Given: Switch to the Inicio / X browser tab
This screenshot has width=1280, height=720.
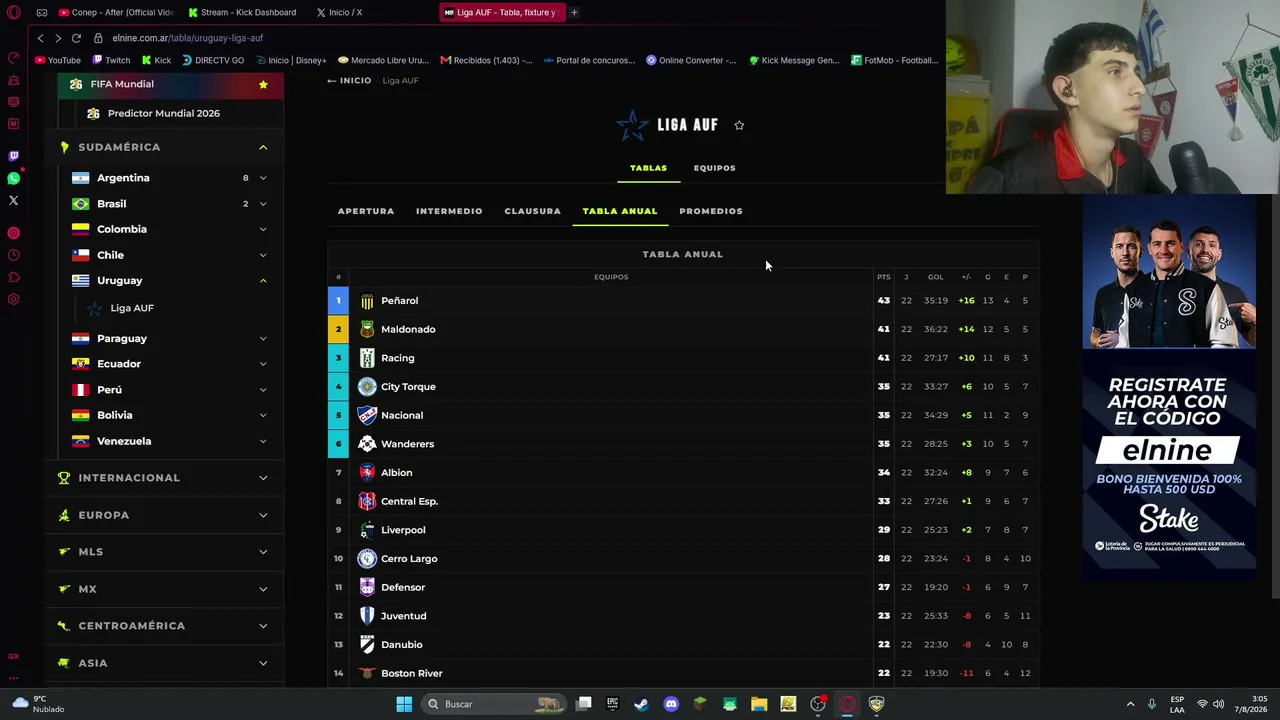Looking at the screenshot, I should point(346,12).
